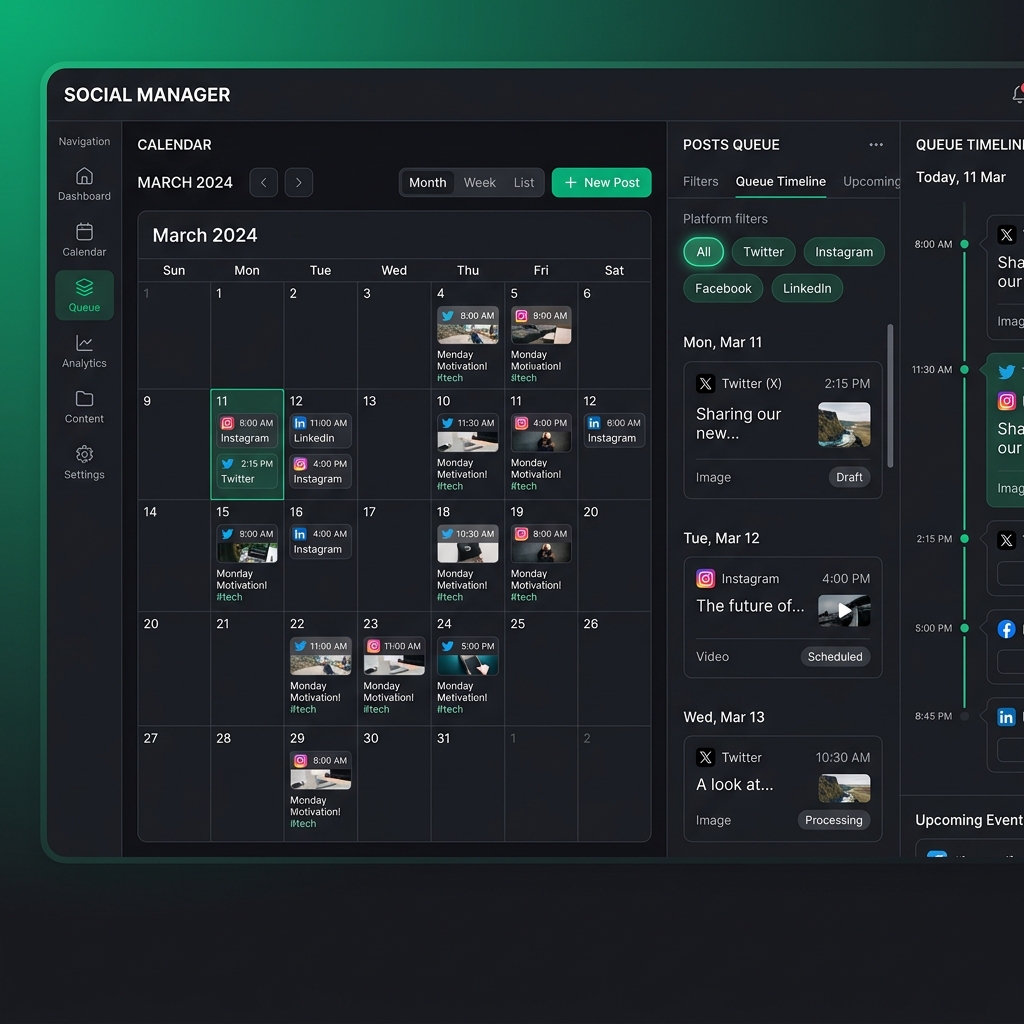This screenshot has width=1024, height=1024.
Task: Click the X icon on the Twitter (X) 2:15 PM card
Action: coord(705,383)
